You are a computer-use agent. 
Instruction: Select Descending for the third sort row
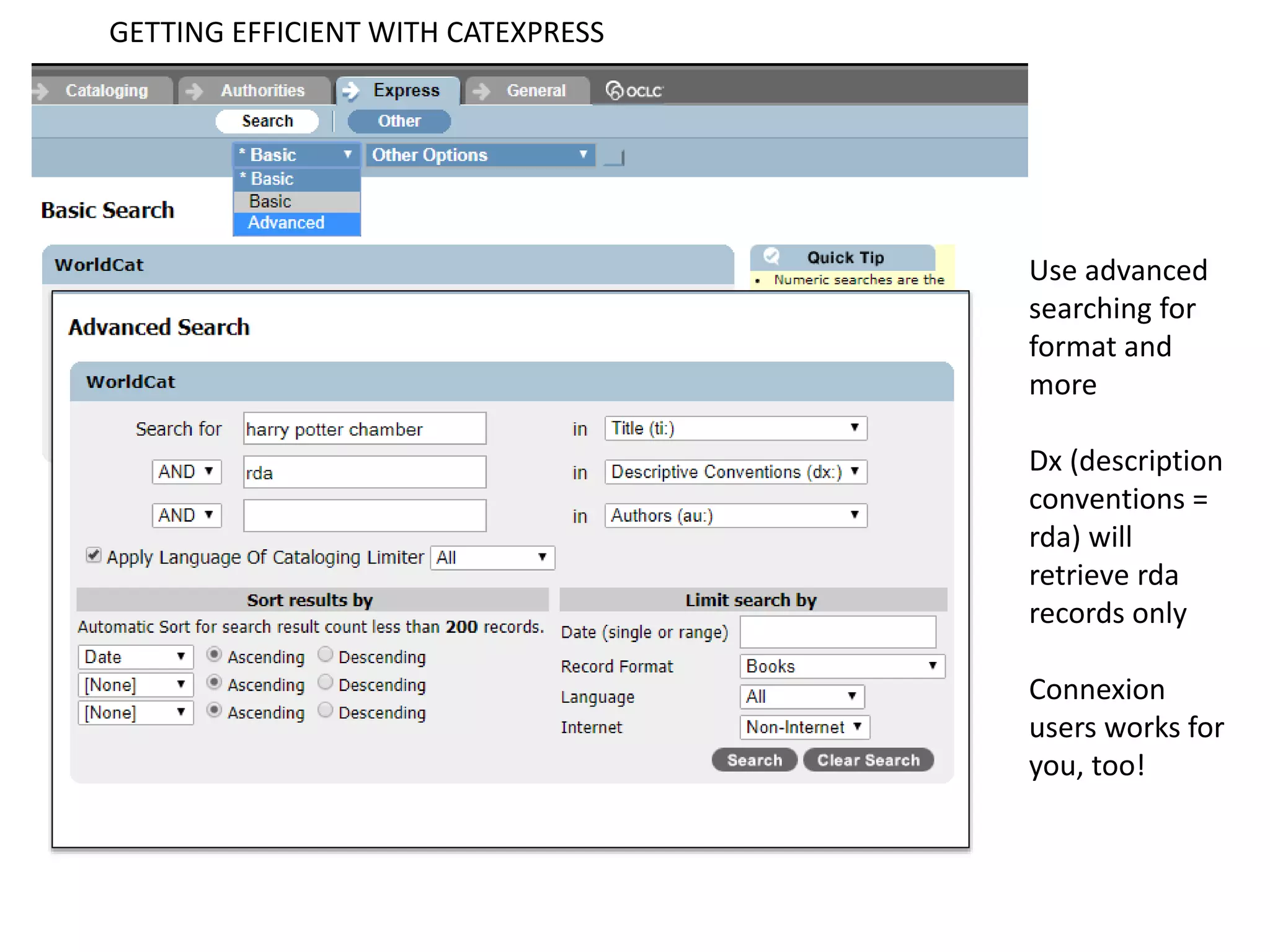click(326, 710)
